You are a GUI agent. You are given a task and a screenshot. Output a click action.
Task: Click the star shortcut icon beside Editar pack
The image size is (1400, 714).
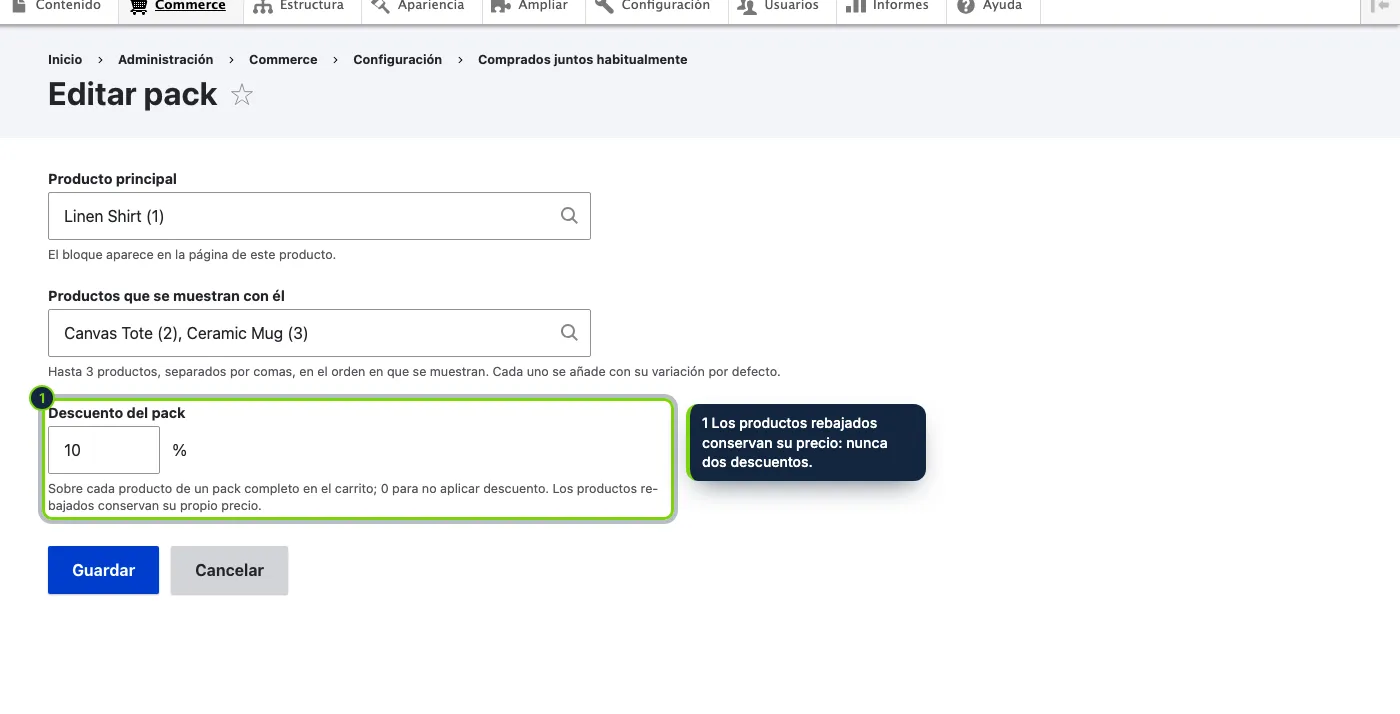pyautogui.click(x=242, y=95)
